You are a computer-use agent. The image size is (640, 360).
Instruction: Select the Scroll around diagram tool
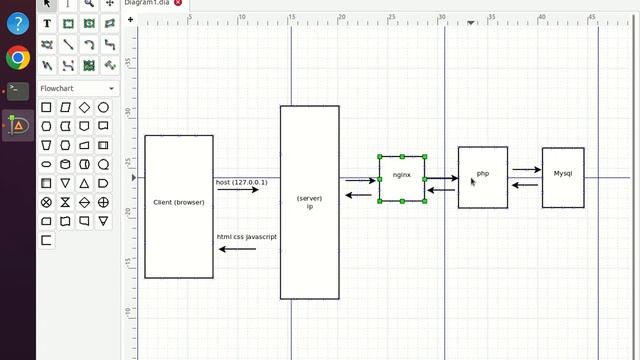110,4
